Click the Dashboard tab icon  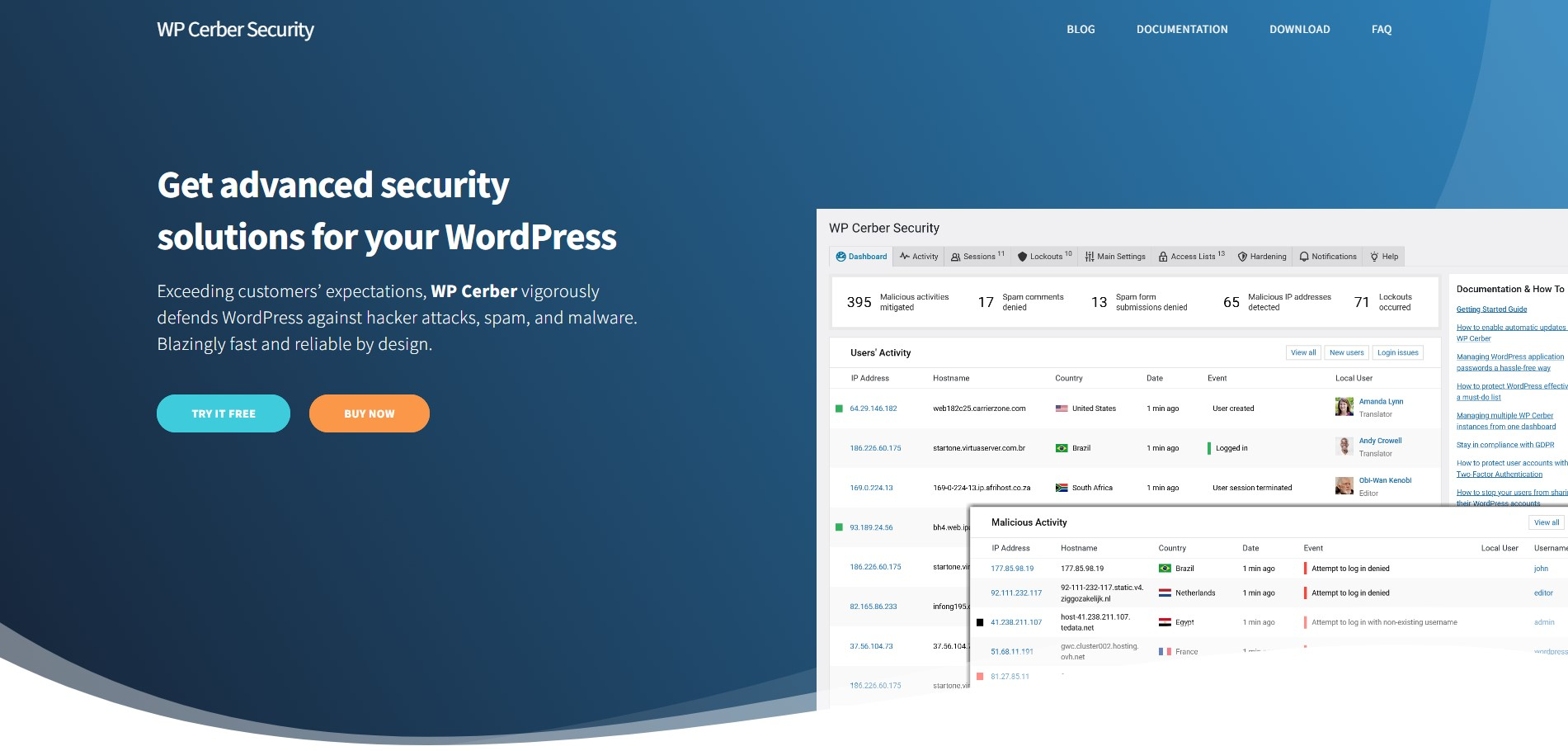coord(841,257)
